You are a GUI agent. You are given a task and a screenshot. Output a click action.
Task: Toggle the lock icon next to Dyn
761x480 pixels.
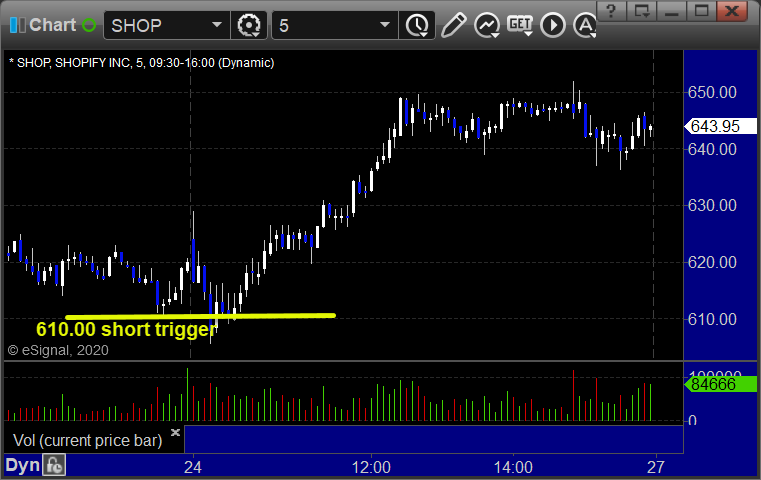click(x=53, y=465)
